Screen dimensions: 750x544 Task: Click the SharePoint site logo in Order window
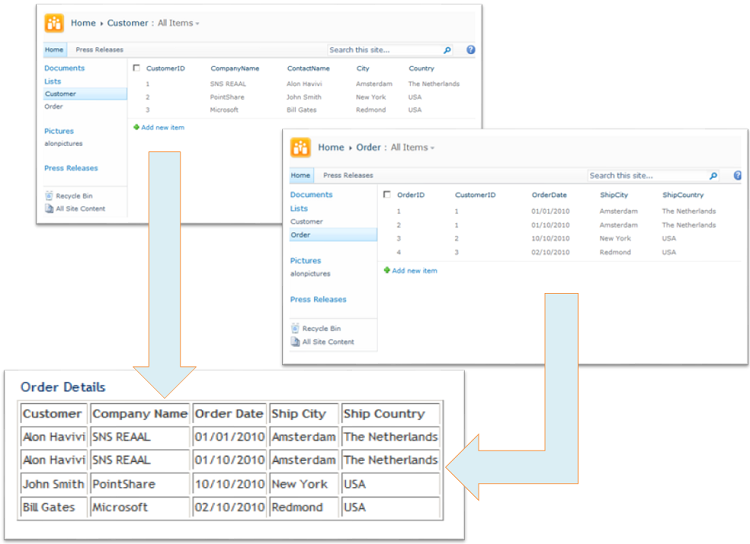(300, 147)
